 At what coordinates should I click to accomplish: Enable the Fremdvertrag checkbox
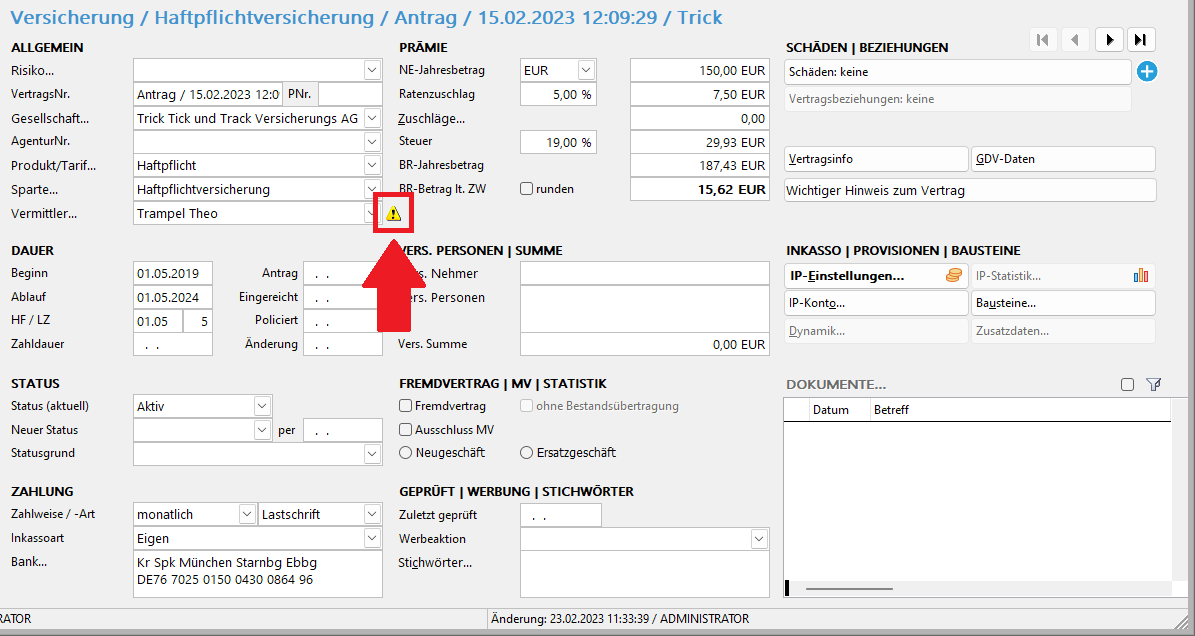[406, 406]
